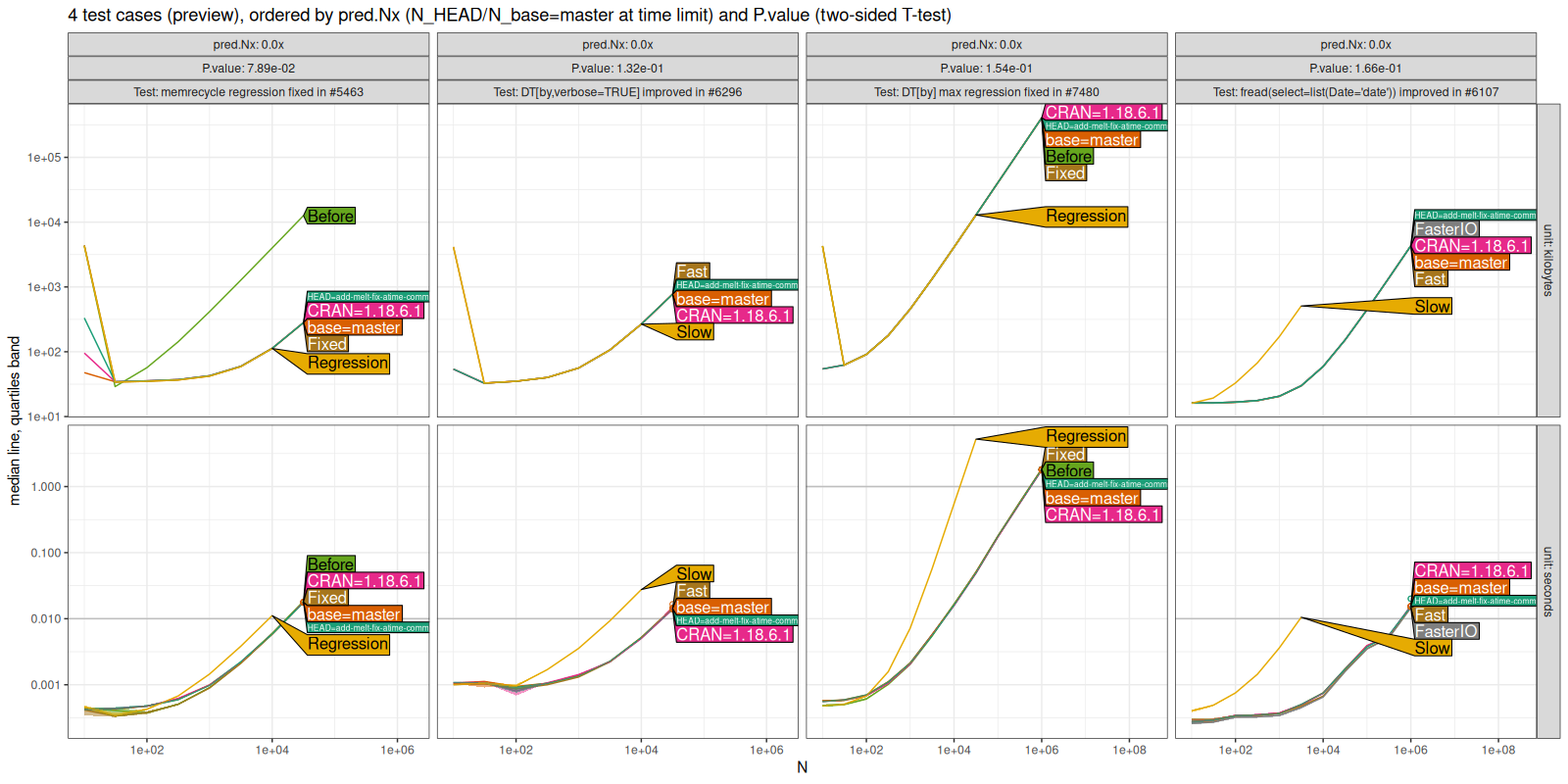Image resolution: width=1568 pixels, height=784 pixels.
Task: Select the "P.value: 7.89e-02" strip label
Action: pos(248,69)
